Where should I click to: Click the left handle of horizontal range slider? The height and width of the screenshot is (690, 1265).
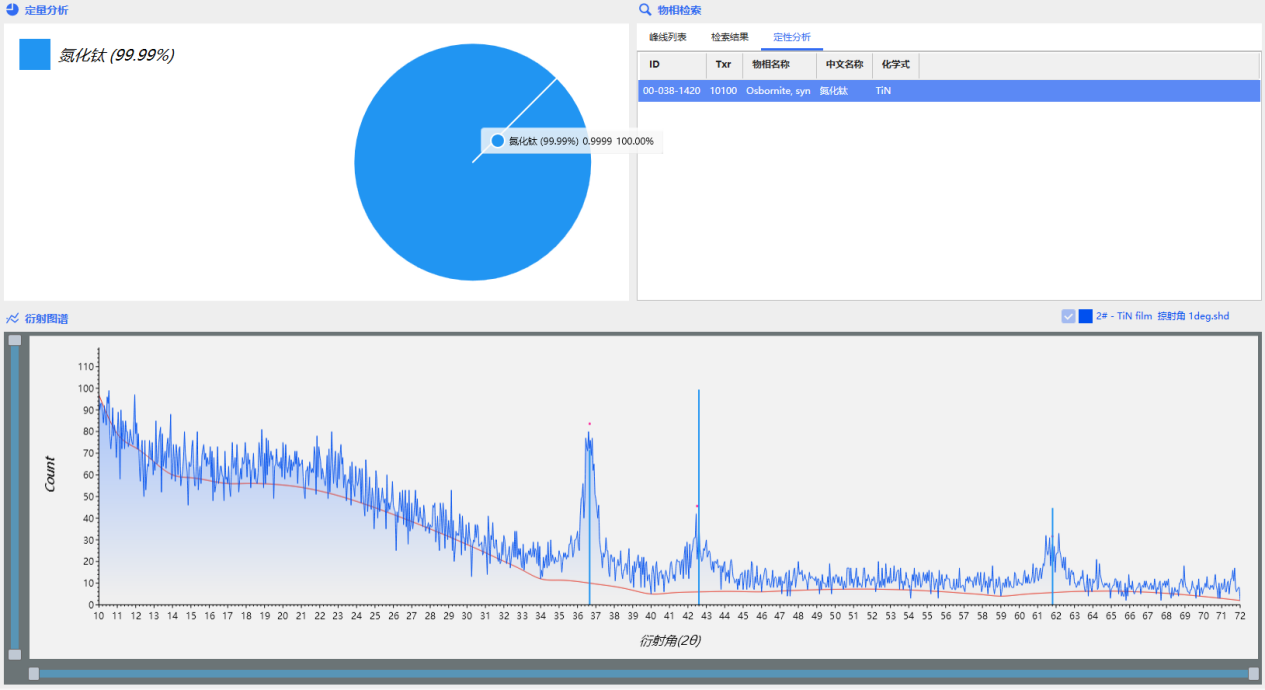(x=34, y=674)
